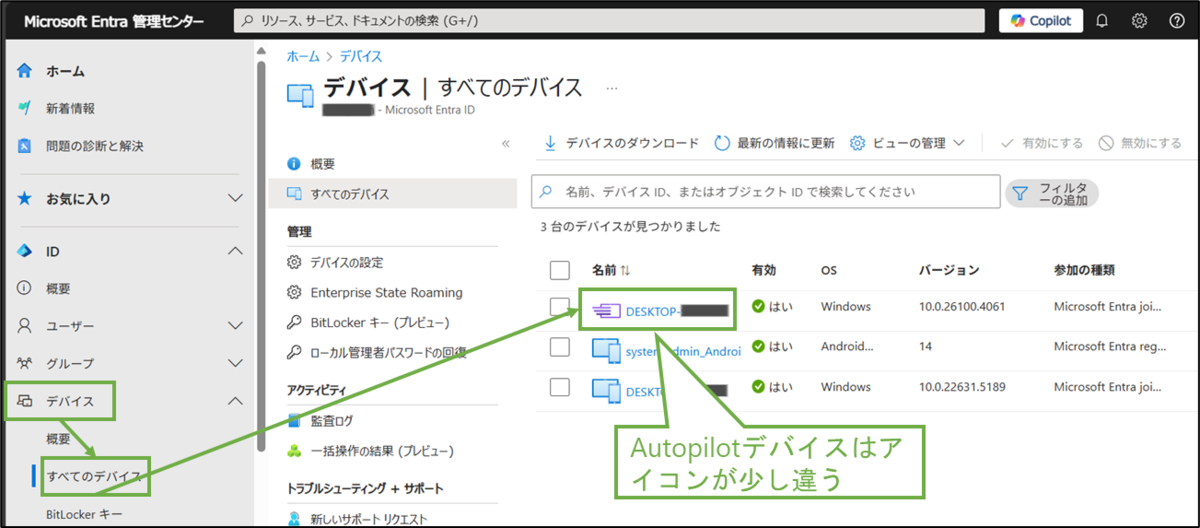Collapse the blade menu with double chevron

pyautogui.click(x=505, y=143)
